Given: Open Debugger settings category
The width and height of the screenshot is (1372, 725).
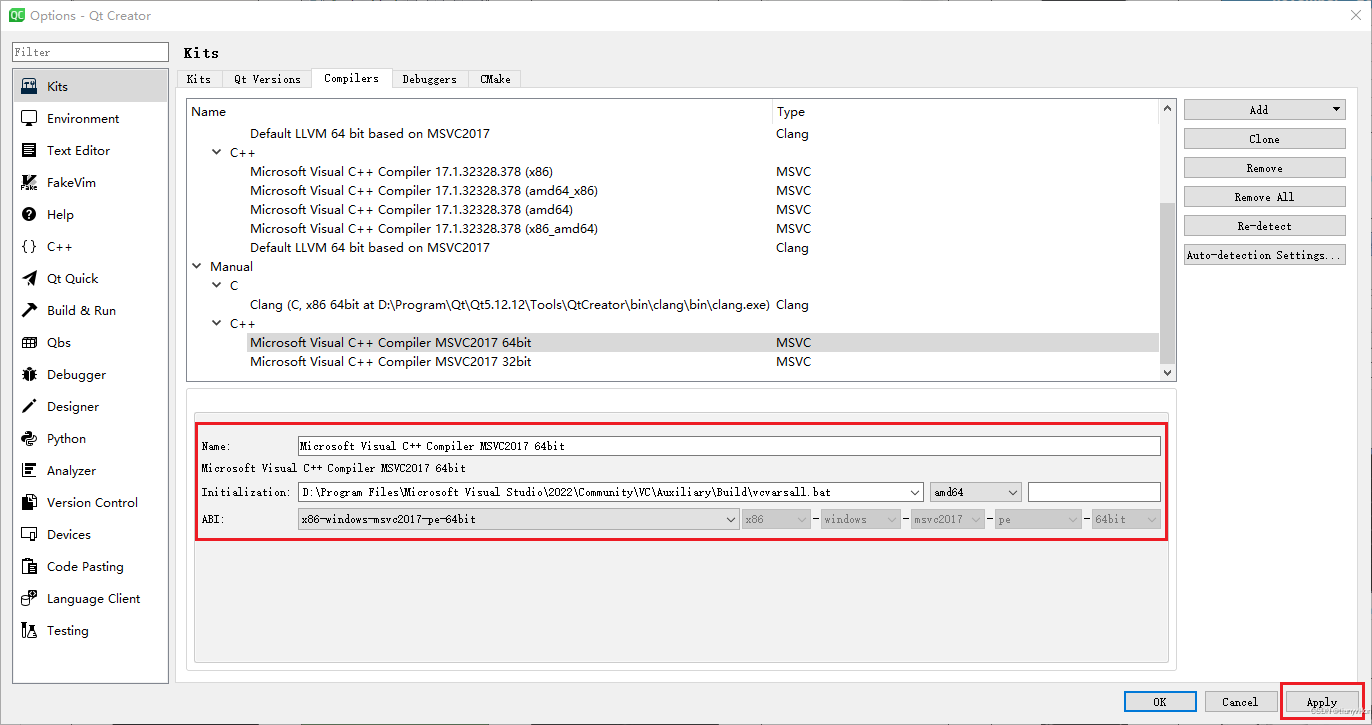Looking at the screenshot, I should (90, 374).
